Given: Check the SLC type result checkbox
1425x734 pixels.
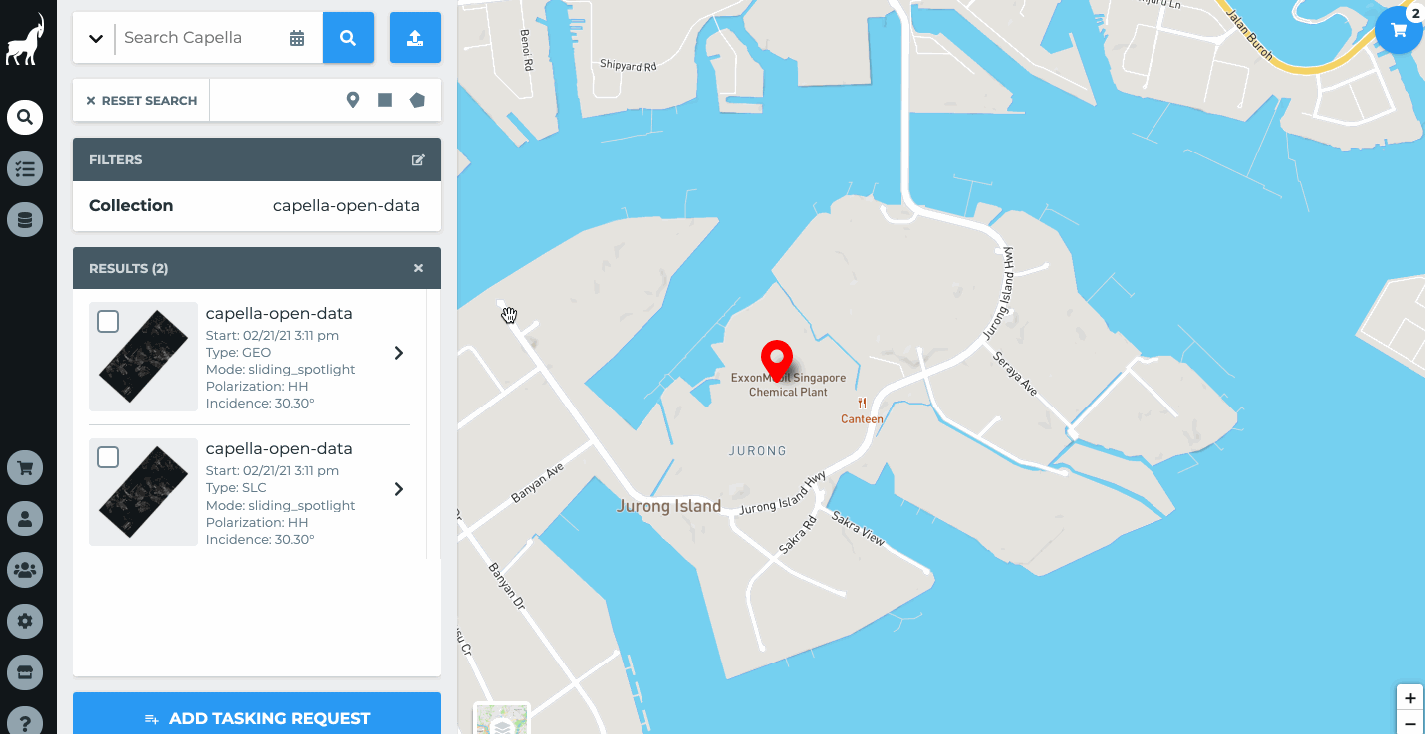Looking at the screenshot, I should [x=108, y=457].
